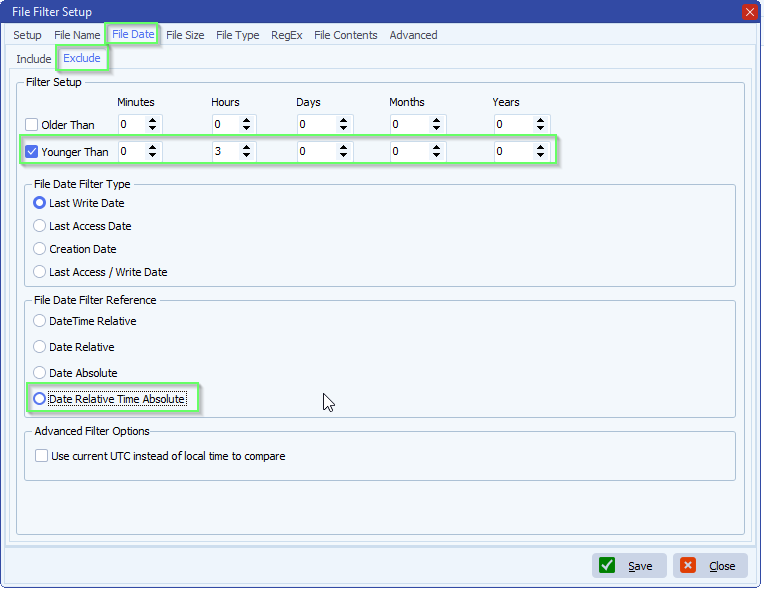Click the Save button
Screen dimensions: 764x592
629,566
